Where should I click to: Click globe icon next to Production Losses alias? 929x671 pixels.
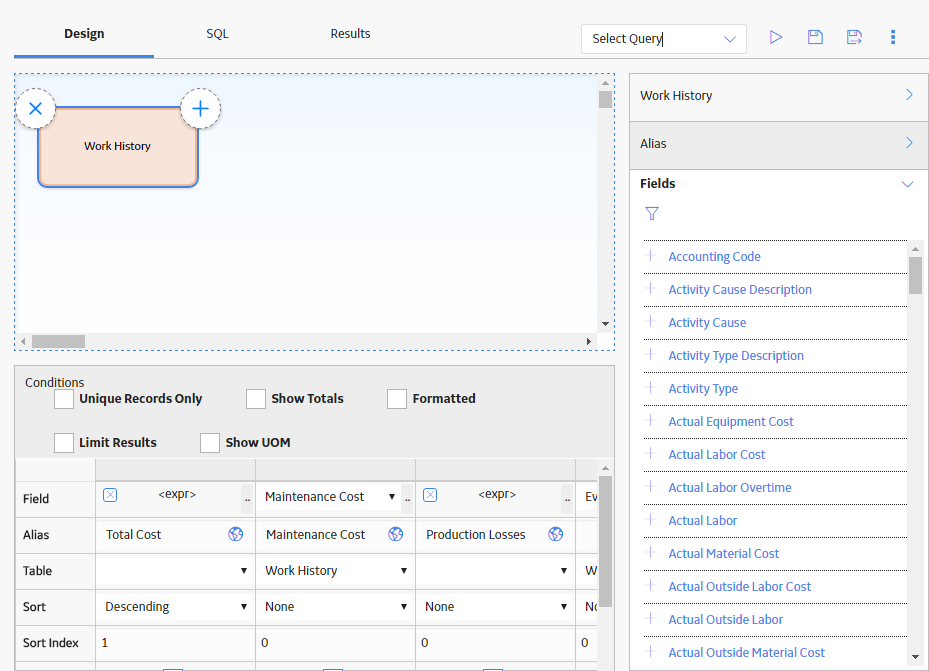[x=555, y=534]
